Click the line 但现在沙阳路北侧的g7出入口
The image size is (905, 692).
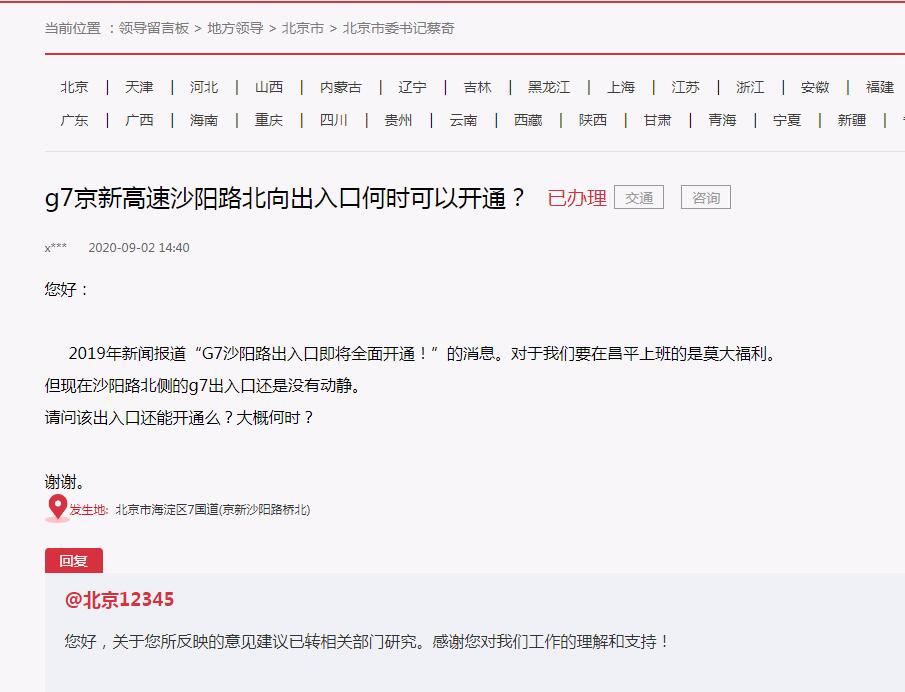[203, 386]
